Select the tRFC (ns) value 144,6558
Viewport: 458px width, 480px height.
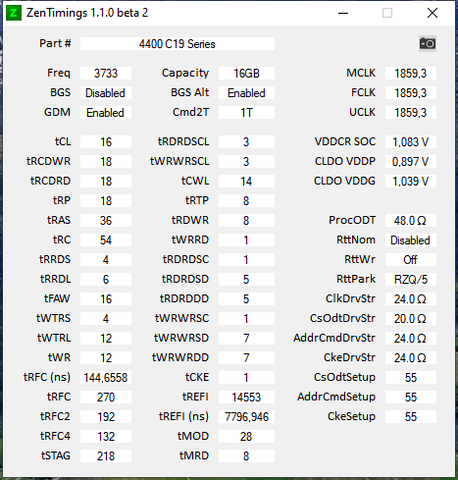[x=106, y=378]
